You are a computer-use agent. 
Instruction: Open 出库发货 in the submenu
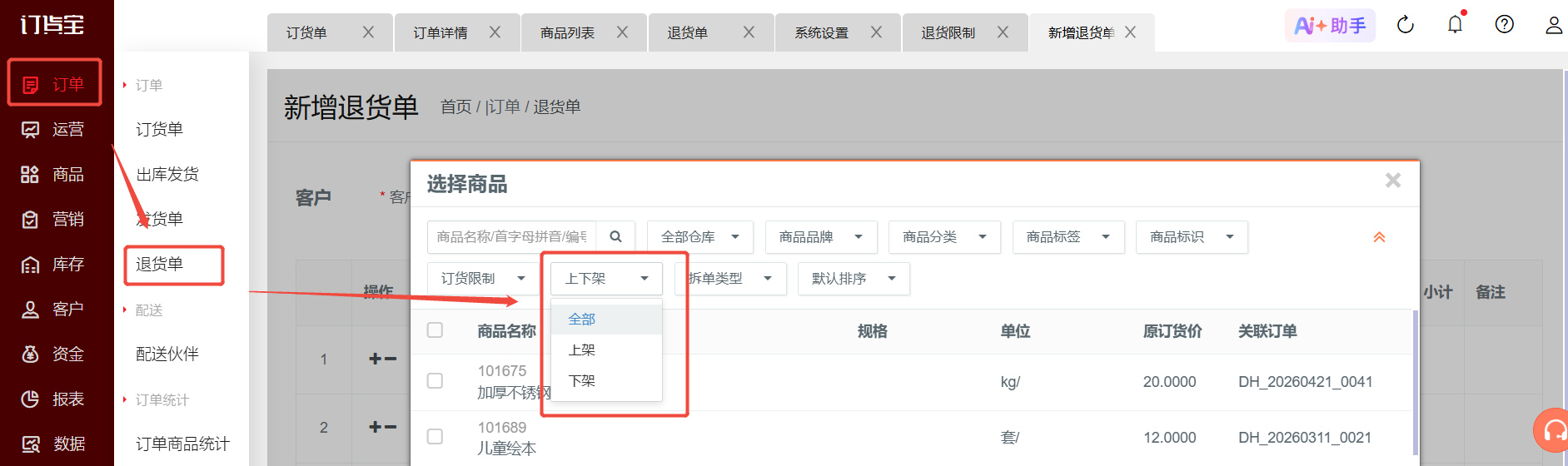click(167, 174)
